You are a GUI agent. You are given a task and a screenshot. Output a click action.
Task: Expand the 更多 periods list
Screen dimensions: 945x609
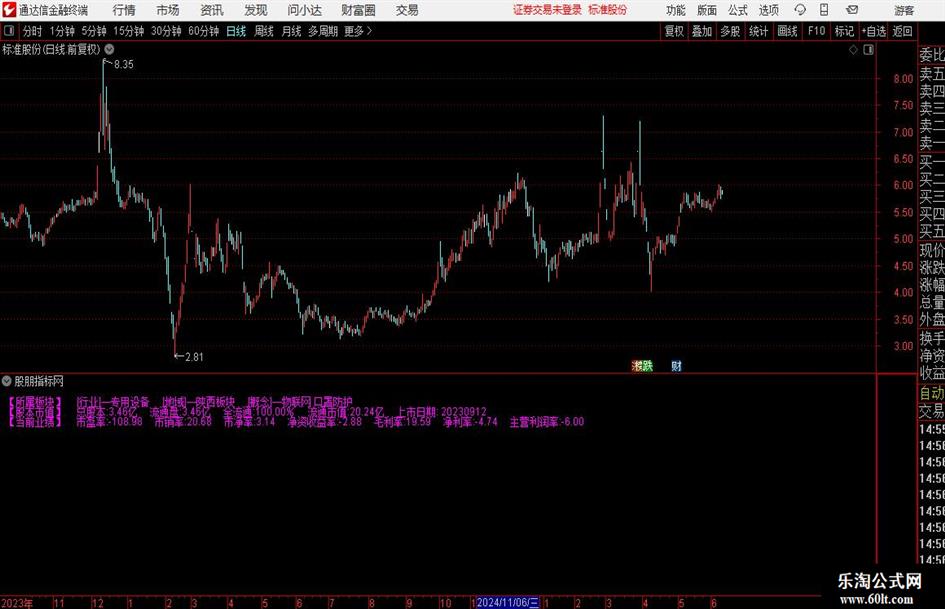coord(358,31)
